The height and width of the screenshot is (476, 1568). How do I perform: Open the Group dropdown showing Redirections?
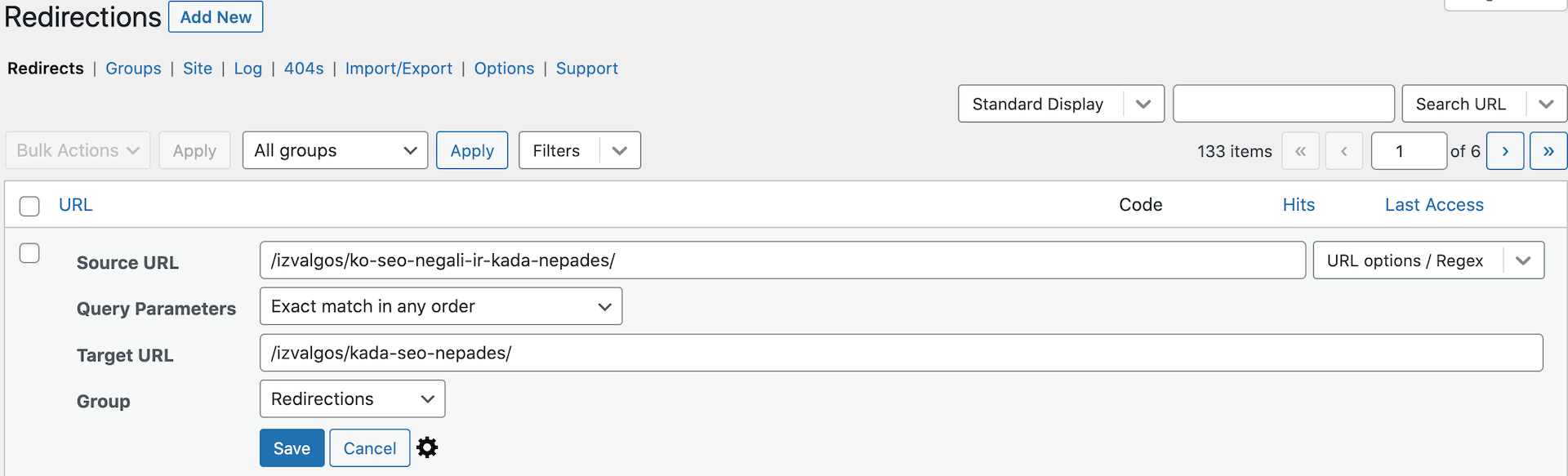[x=351, y=398]
